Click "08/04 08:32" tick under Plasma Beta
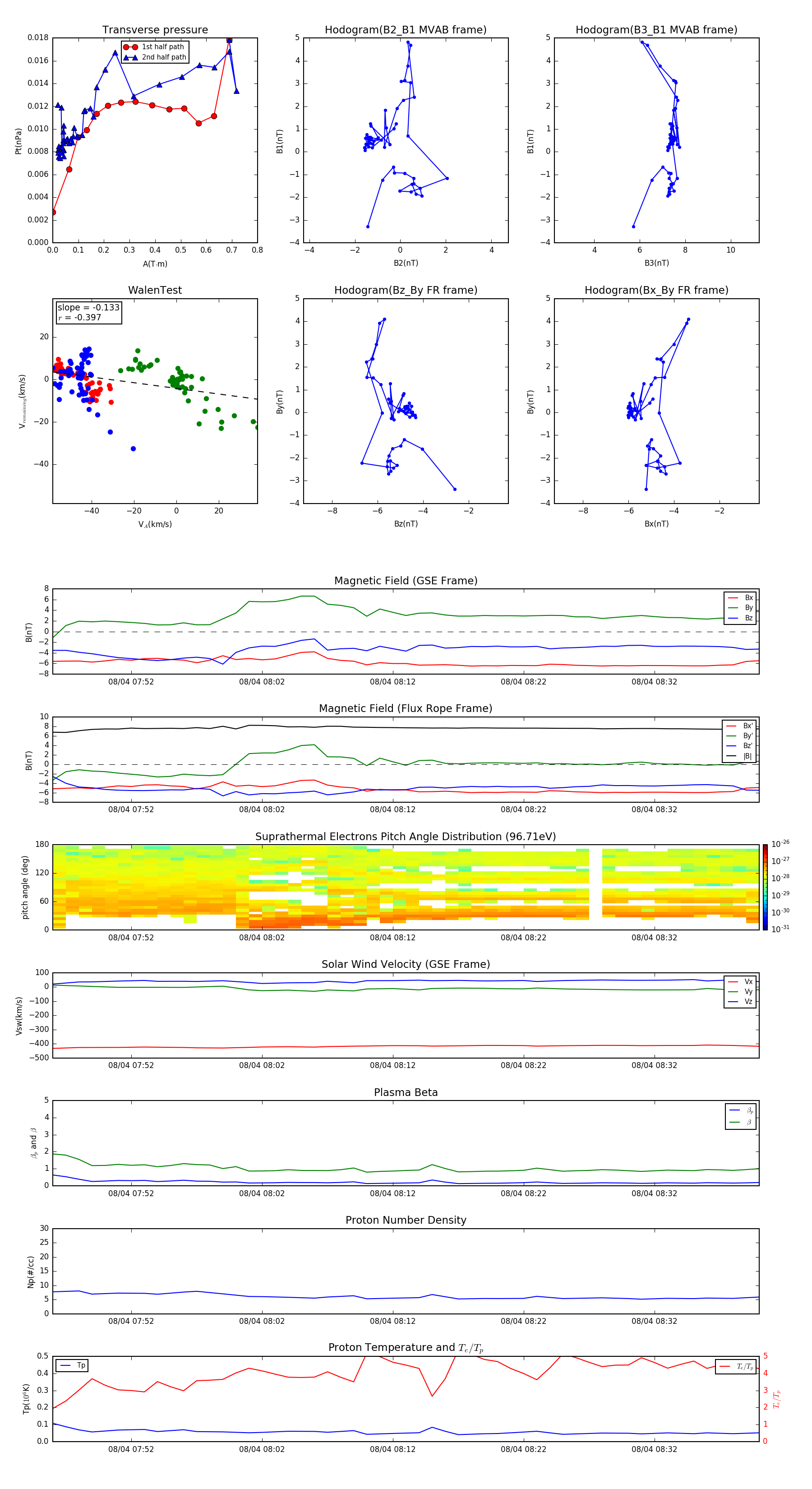 click(654, 1193)
